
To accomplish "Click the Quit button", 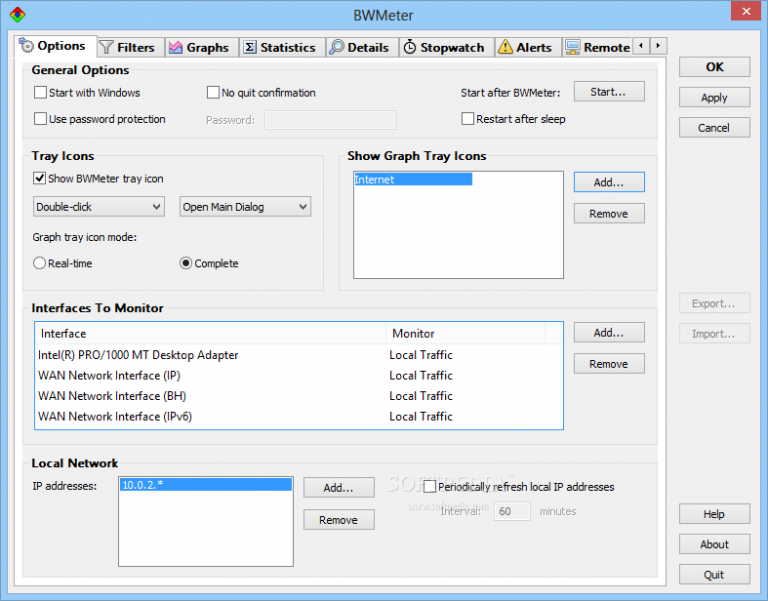I will coord(714,575).
